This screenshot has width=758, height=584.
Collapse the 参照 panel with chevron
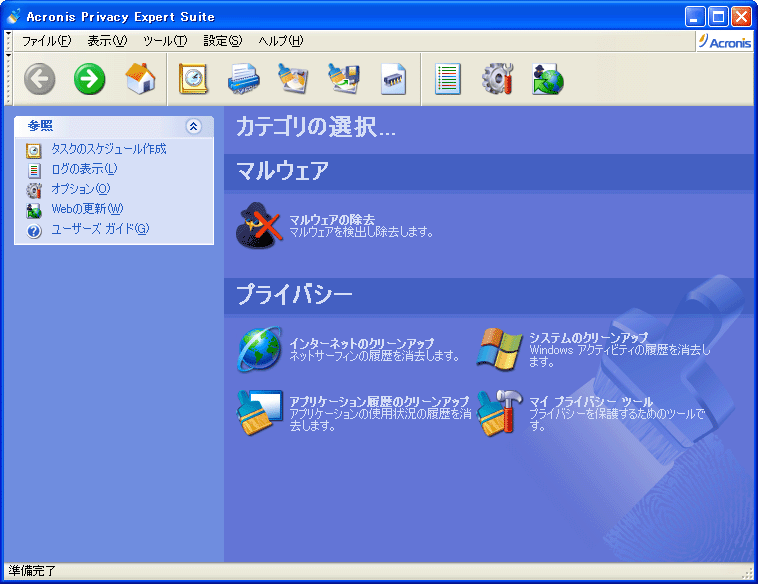click(x=193, y=126)
